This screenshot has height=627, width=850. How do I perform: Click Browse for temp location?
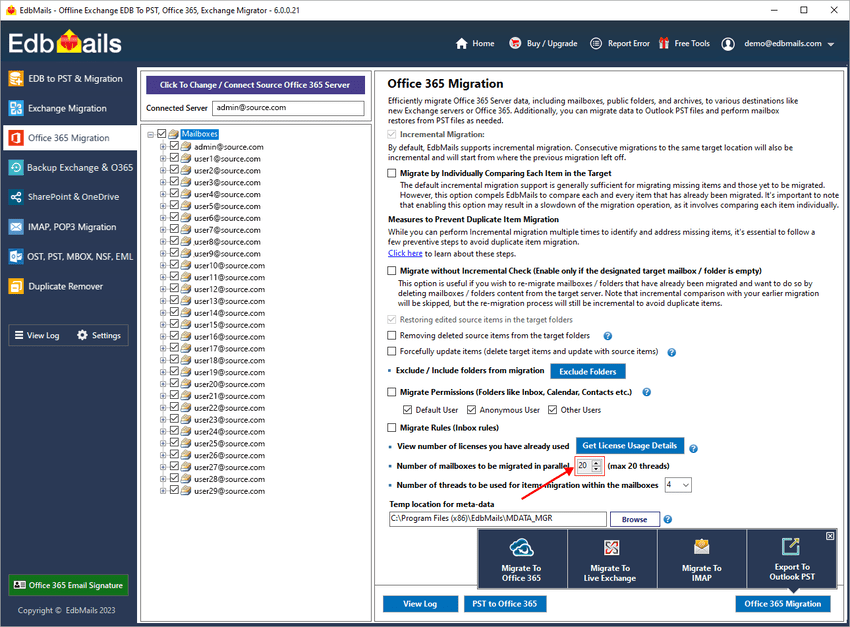click(635, 519)
